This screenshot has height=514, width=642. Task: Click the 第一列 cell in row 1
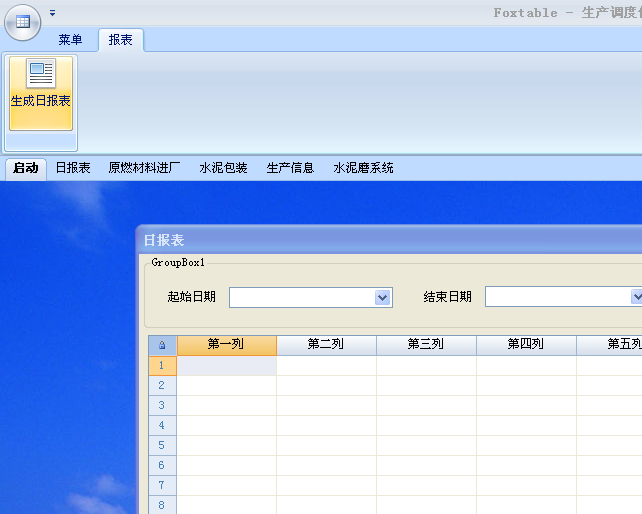tap(226, 366)
